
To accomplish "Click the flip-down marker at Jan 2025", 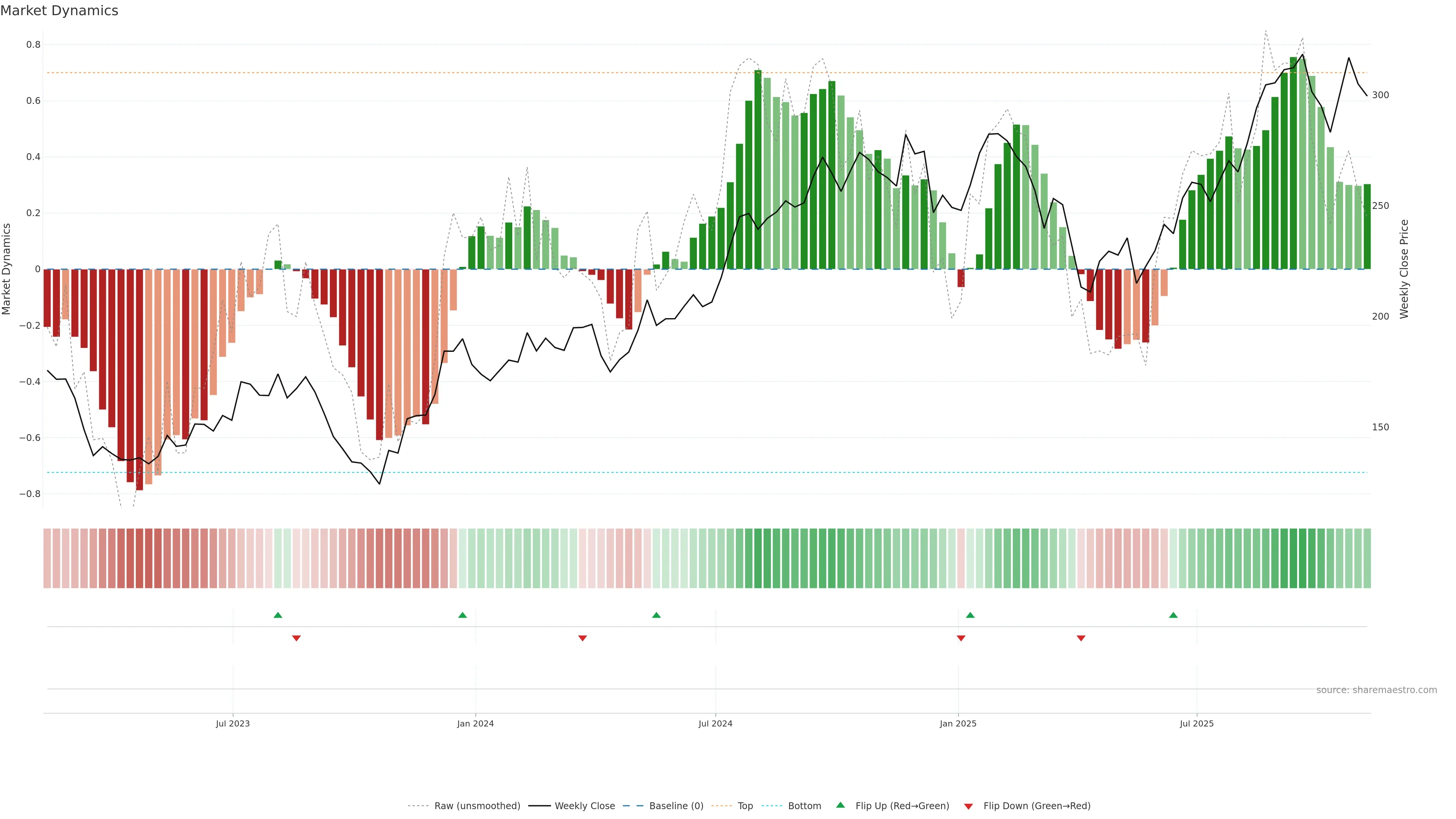I will click(961, 638).
